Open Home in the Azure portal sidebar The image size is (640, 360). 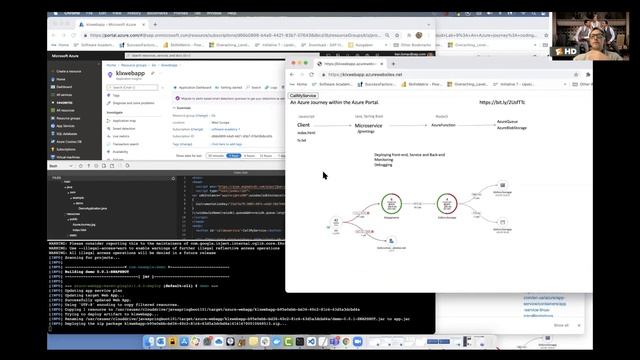tap(58, 79)
